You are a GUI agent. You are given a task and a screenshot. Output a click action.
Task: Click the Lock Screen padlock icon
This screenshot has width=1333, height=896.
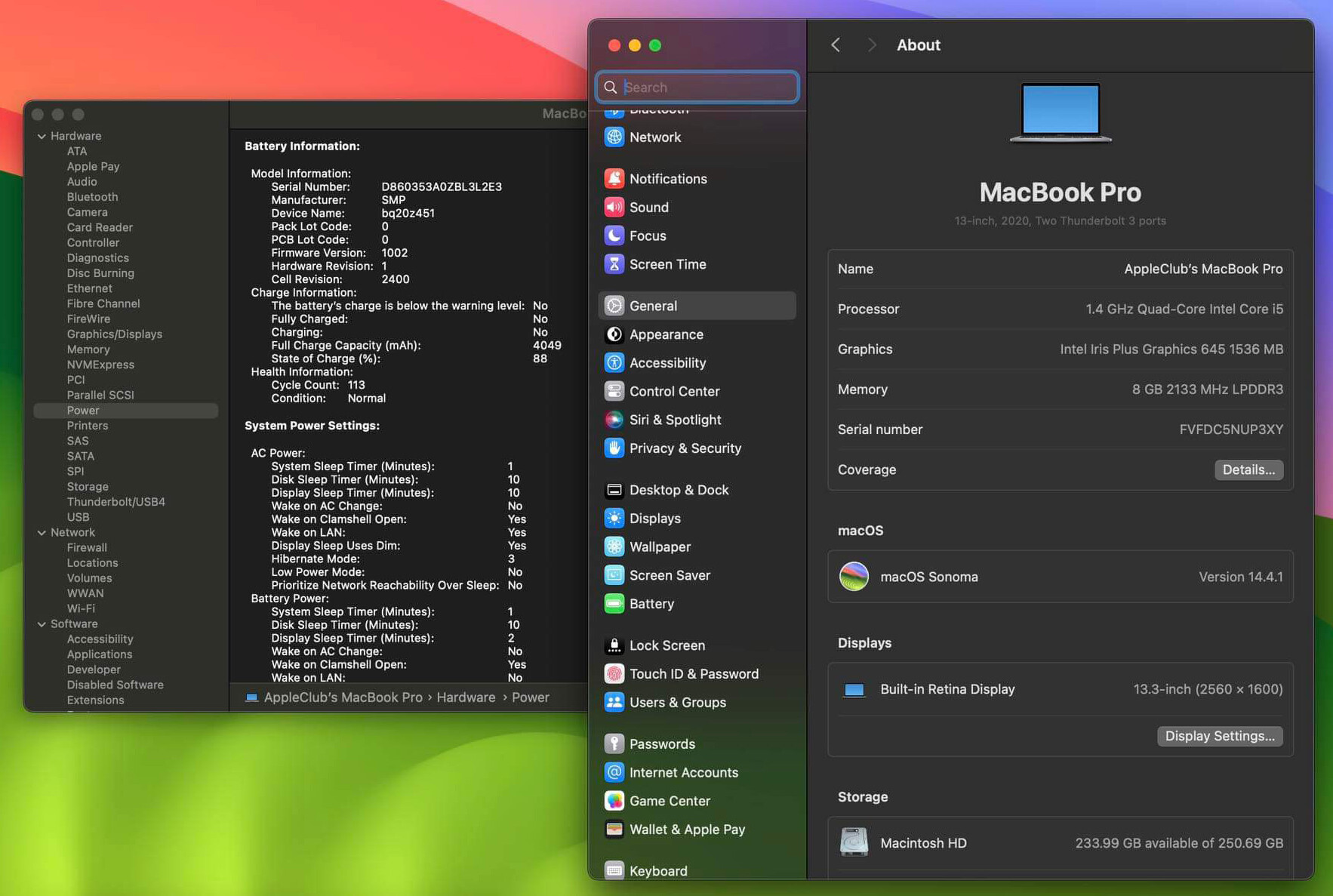[x=614, y=645]
